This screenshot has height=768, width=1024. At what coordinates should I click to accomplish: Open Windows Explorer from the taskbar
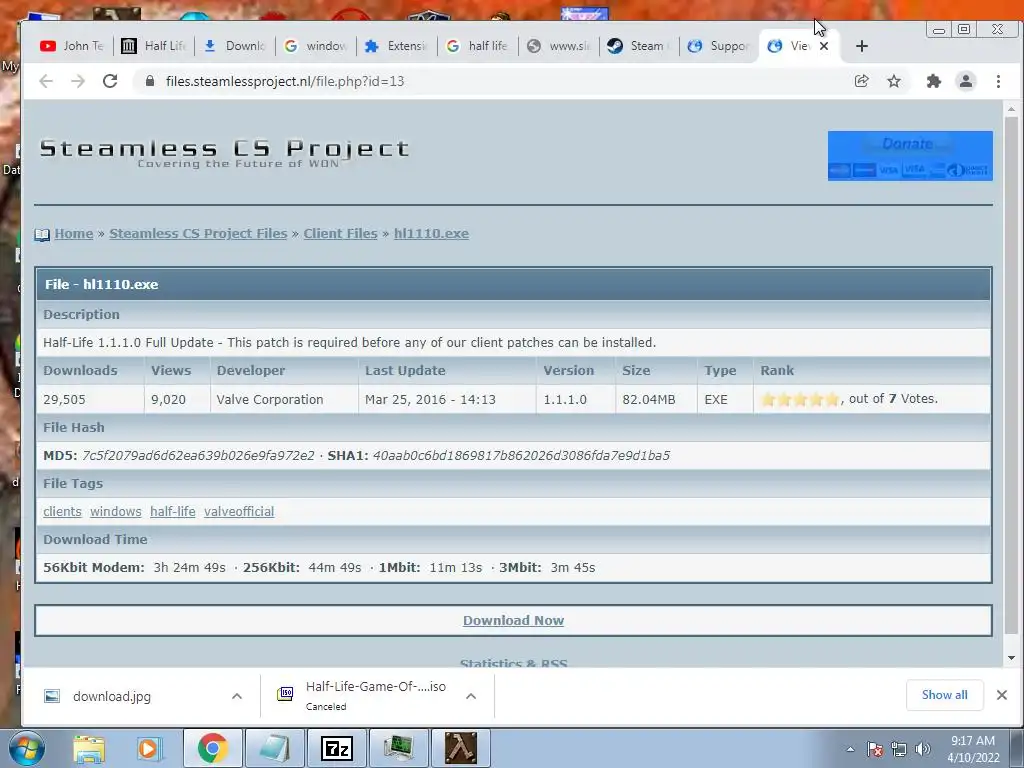pos(88,748)
